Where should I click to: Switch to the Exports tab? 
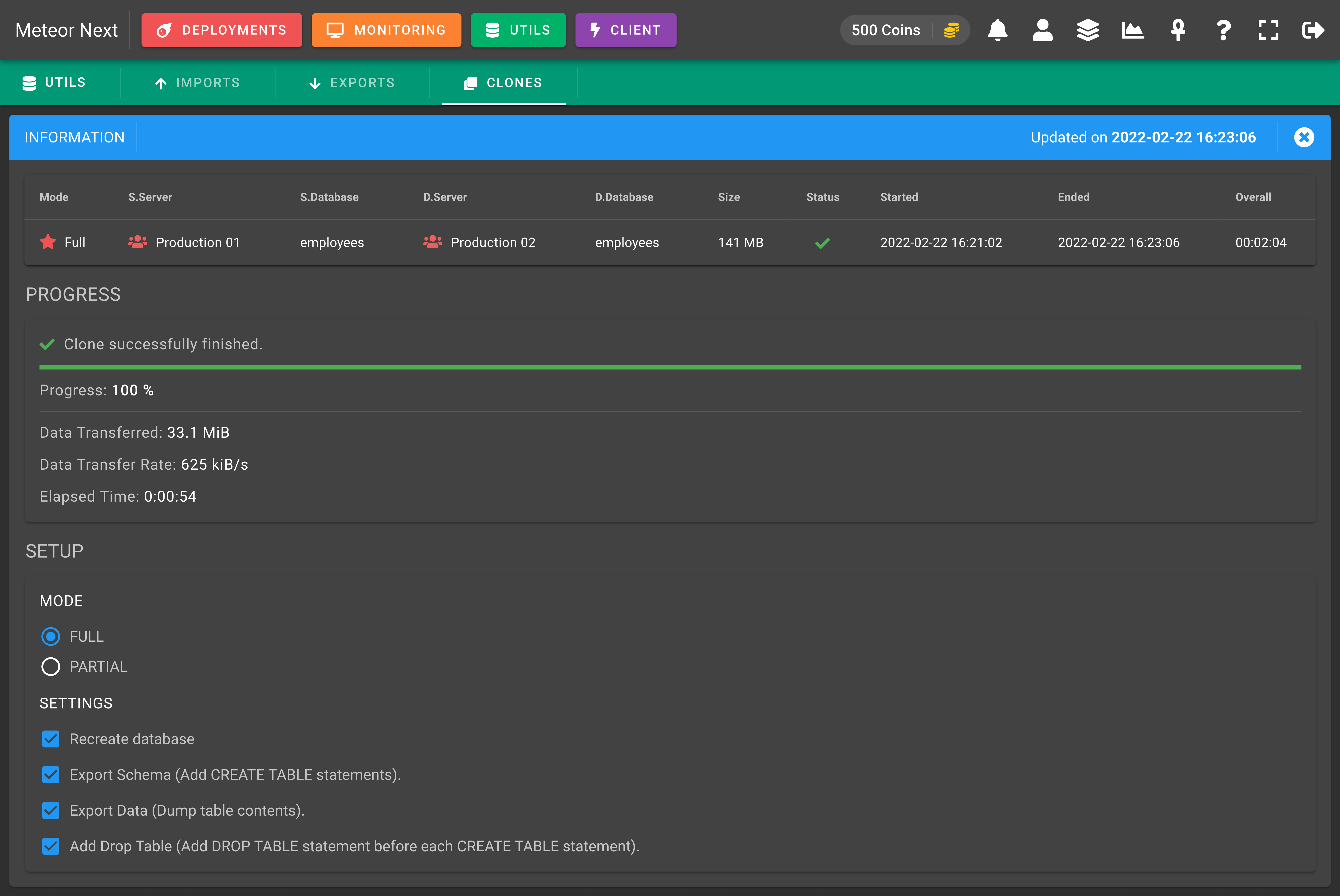click(352, 83)
